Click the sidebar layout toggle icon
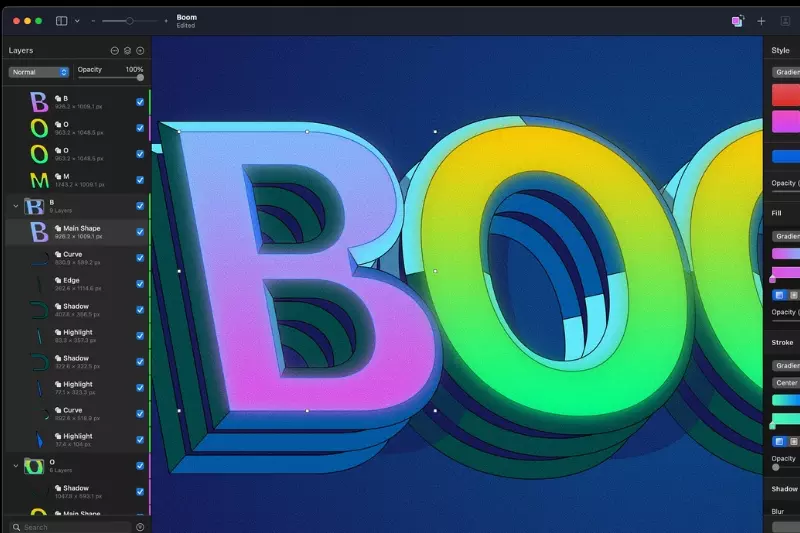The image size is (800, 533). point(62,20)
